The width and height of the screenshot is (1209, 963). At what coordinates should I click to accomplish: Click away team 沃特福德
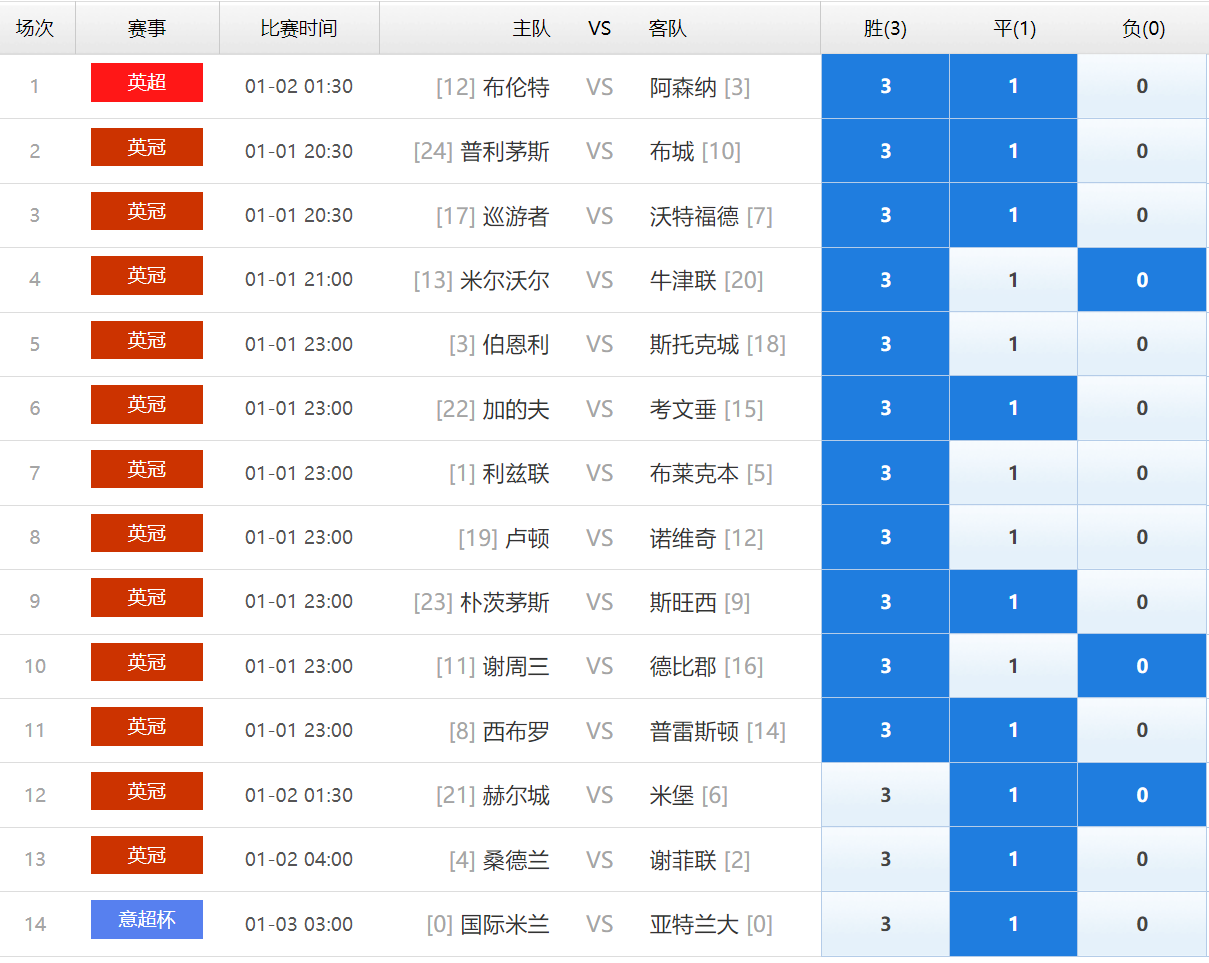pyautogui.click(x=695, y=216)
